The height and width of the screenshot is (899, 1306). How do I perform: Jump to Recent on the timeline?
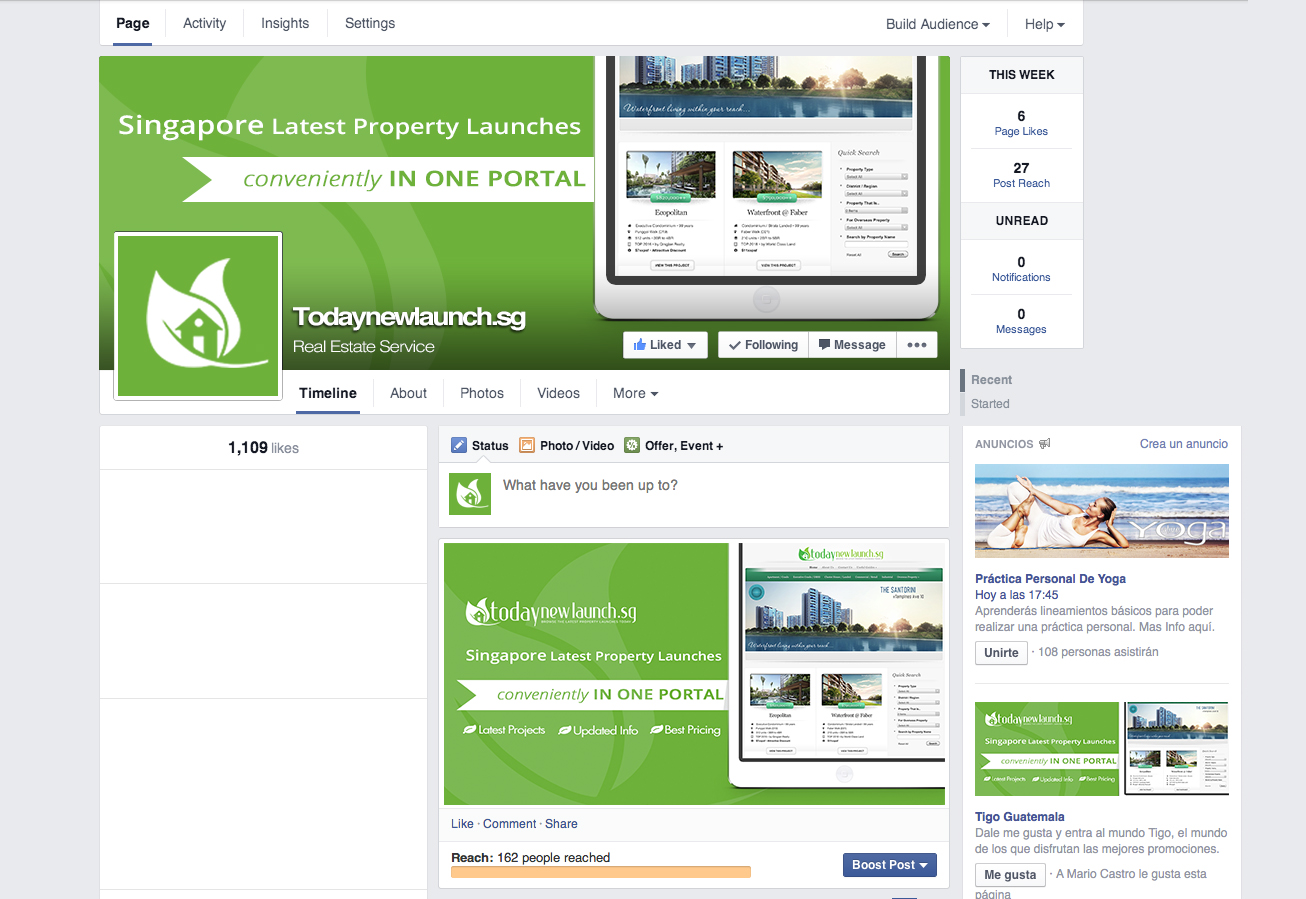(x=991, y=380)
